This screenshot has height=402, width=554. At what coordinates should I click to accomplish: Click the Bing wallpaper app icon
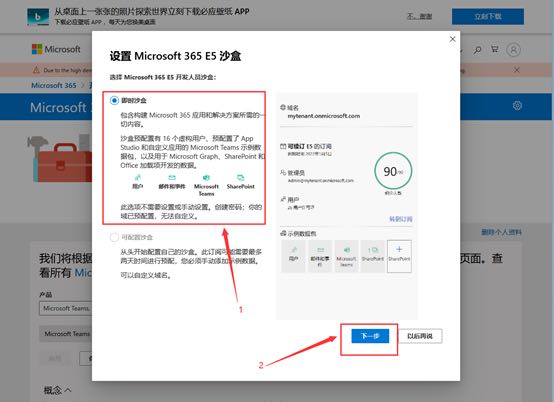(x=38, y=17)
